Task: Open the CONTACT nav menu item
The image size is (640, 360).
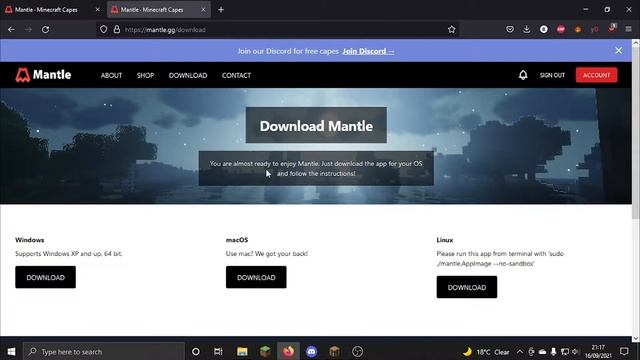Action: pyautogui.click(x=236, y=76)
